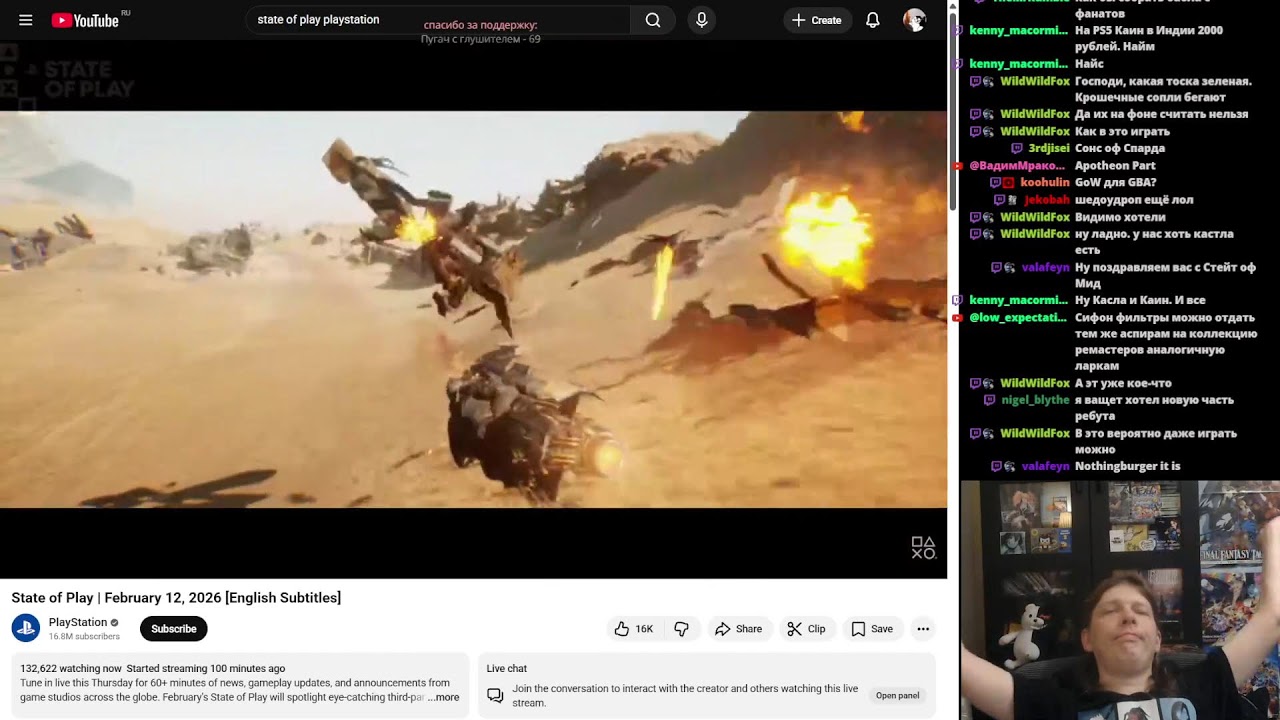Click the live chat bubble icon
This screenshot has height=720, width=1280.
tap(495, 695)
